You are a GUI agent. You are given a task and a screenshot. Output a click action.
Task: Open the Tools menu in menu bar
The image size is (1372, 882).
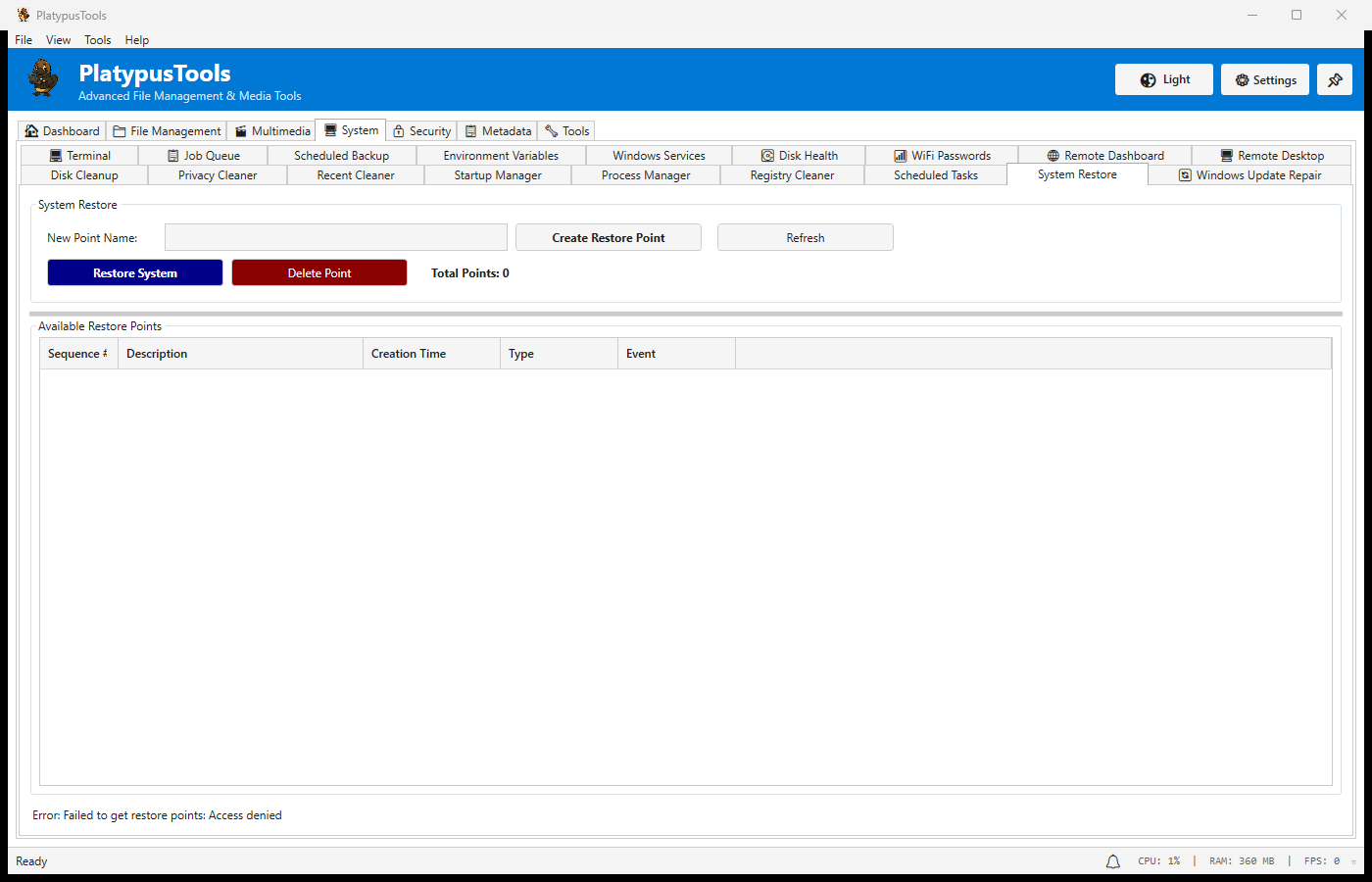[x=97, y=40]
